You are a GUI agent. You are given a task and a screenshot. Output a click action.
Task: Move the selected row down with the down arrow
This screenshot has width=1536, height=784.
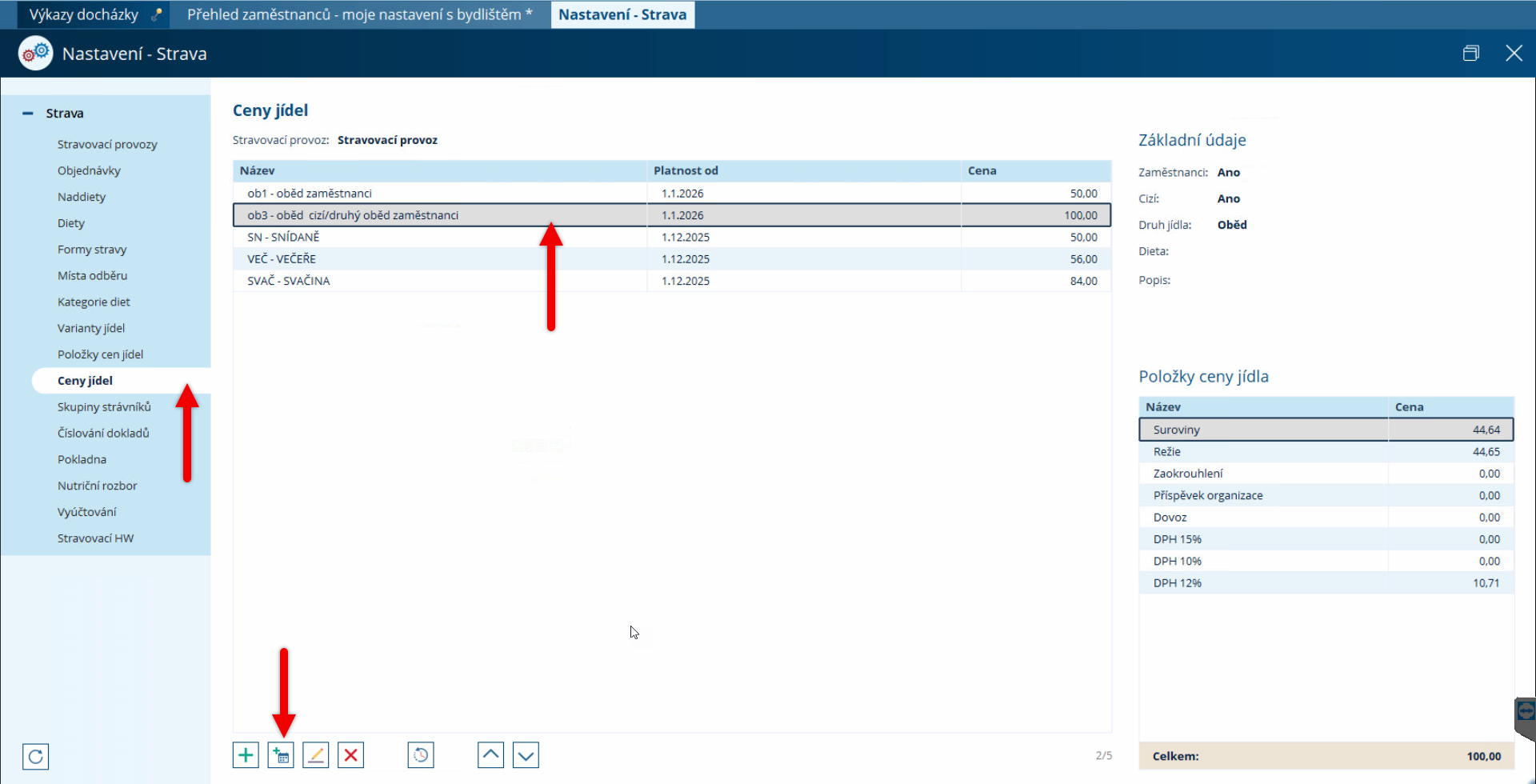(x=526, y=754)
